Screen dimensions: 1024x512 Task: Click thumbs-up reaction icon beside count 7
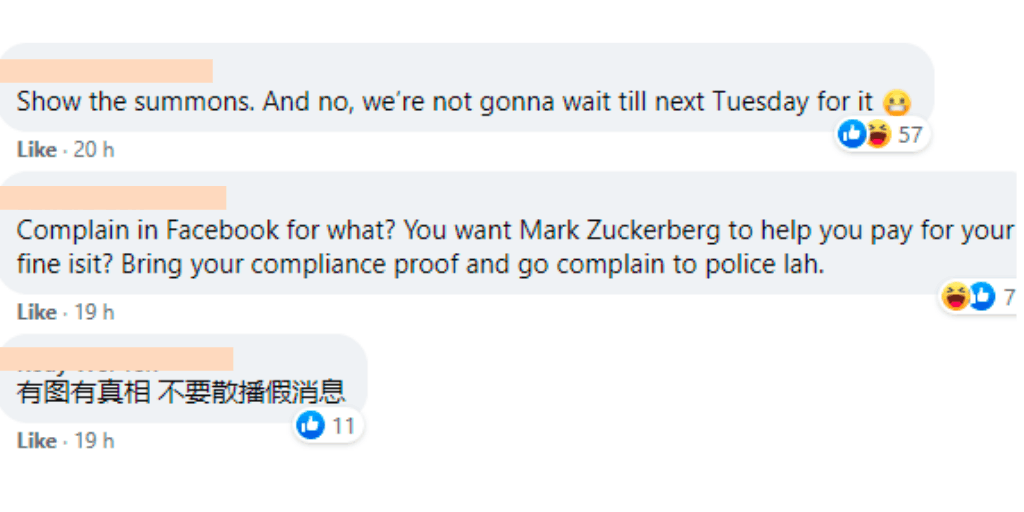pyautogui.click(x=981, y=296)
